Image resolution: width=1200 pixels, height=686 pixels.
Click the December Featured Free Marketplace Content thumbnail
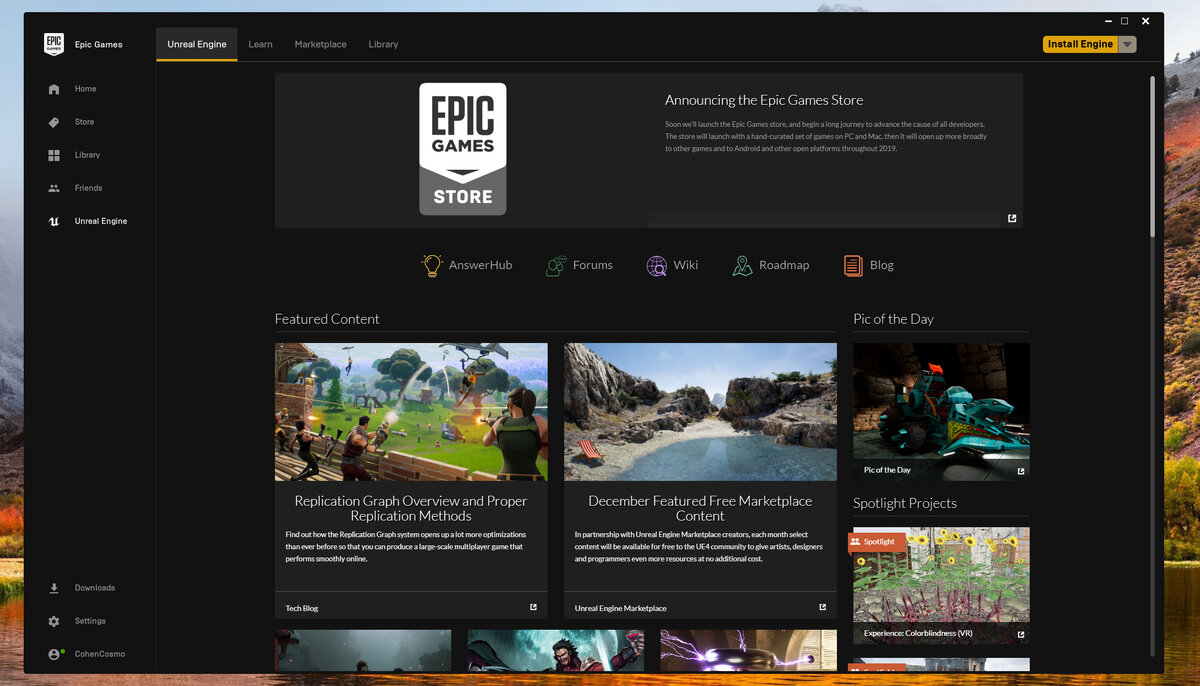700,411
